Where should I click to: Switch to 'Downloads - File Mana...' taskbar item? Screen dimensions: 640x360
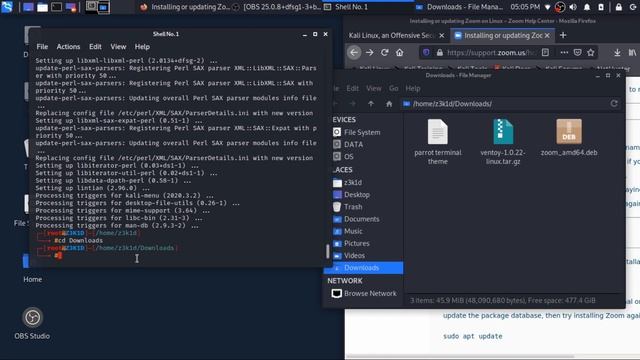(459, 7)
